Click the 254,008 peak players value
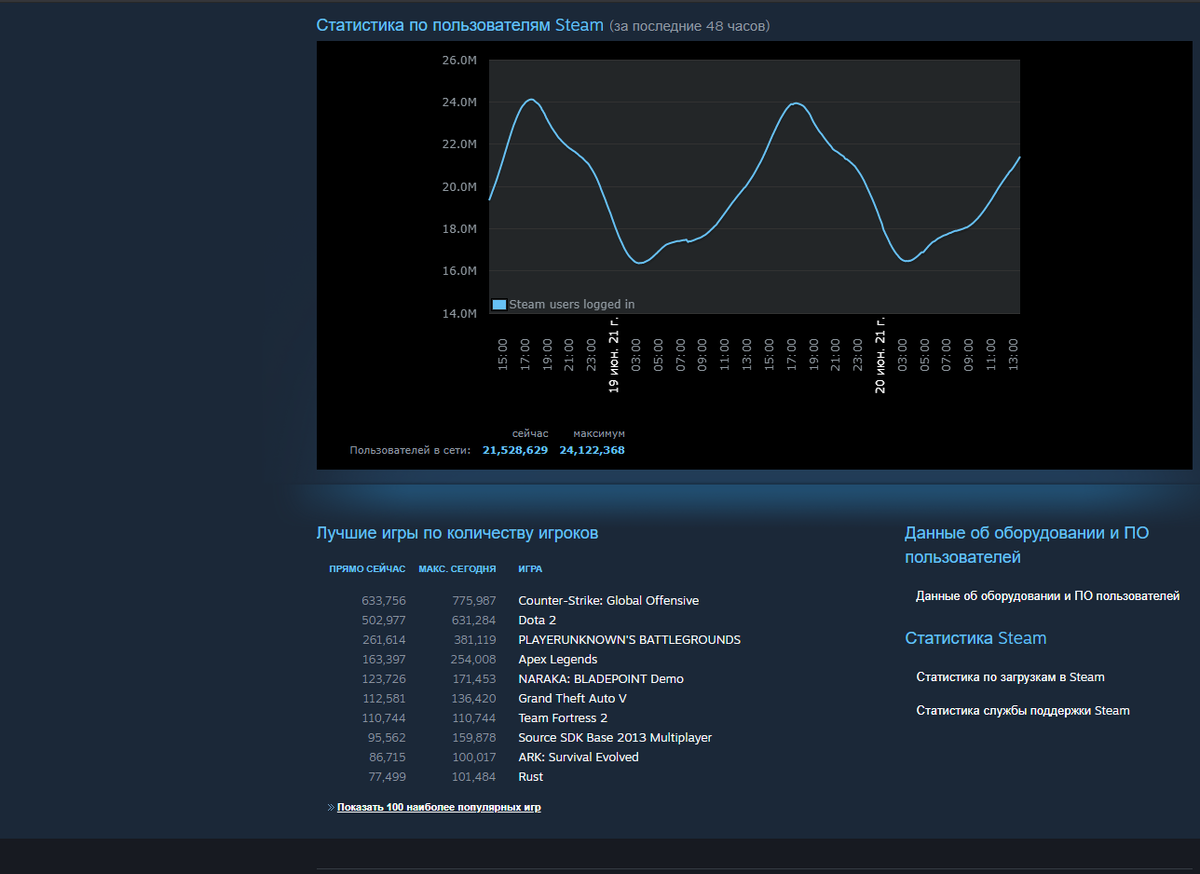 click(x=474, y=659)
